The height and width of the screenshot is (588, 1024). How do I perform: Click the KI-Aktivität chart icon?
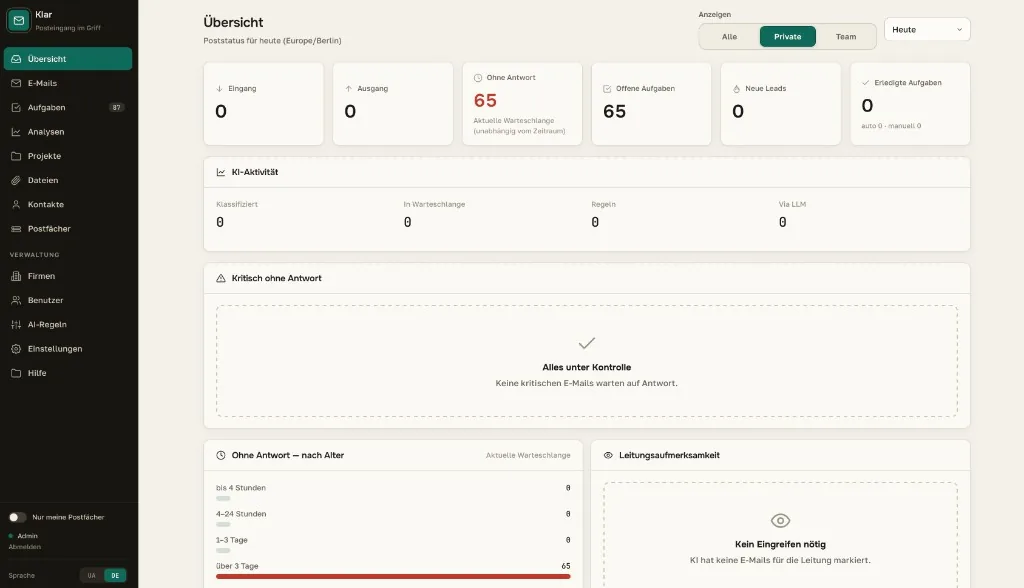[x=221, y=172]
